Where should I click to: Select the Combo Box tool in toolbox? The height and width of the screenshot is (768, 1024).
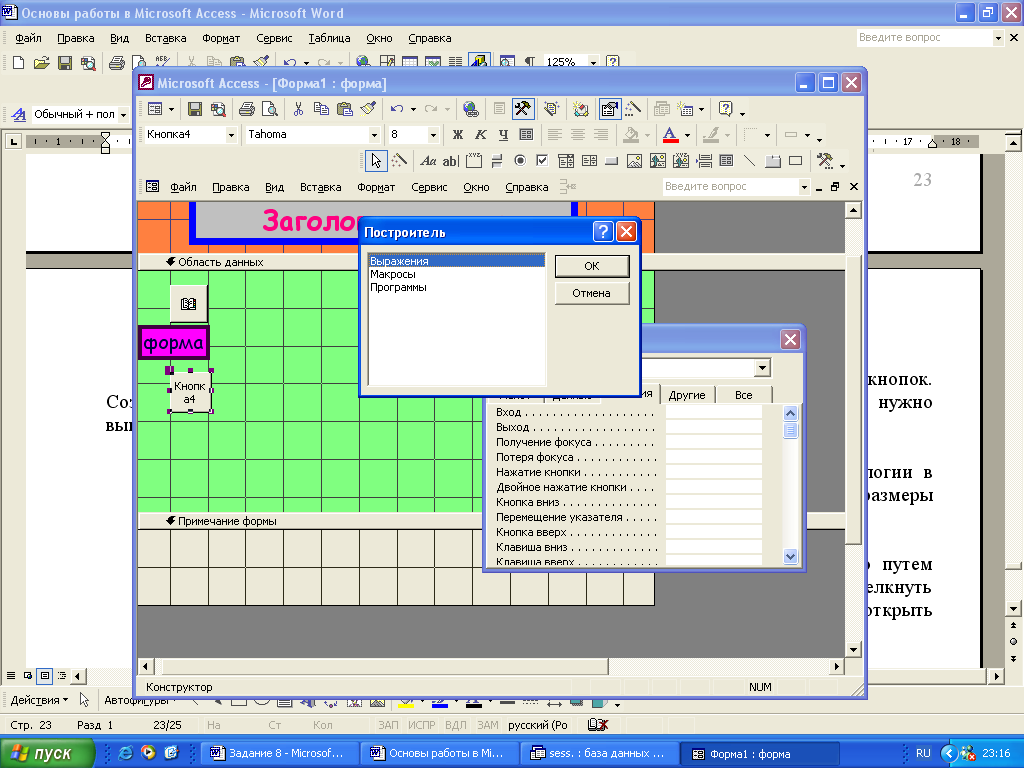tap(566, 161)
